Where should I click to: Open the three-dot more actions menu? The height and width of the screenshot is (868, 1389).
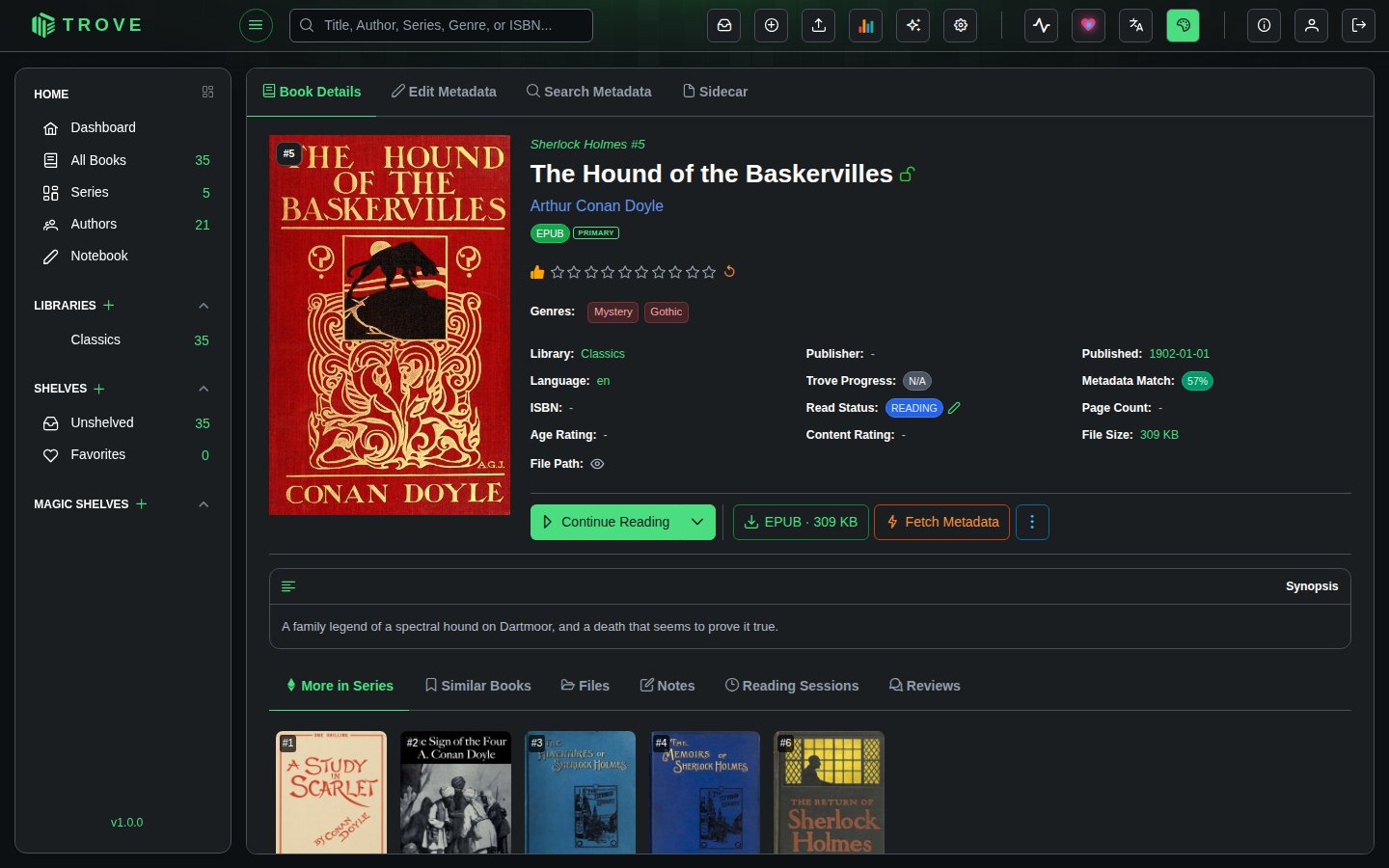1032,522
